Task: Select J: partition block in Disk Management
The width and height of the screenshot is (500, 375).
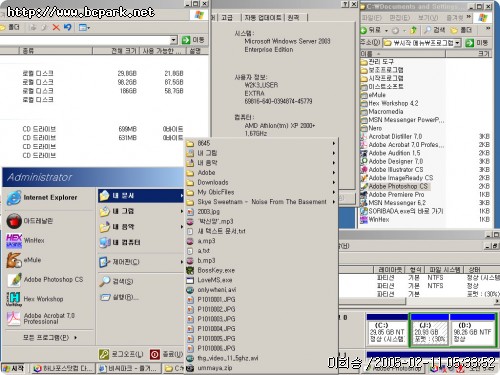Action: (x=429, y=331)
